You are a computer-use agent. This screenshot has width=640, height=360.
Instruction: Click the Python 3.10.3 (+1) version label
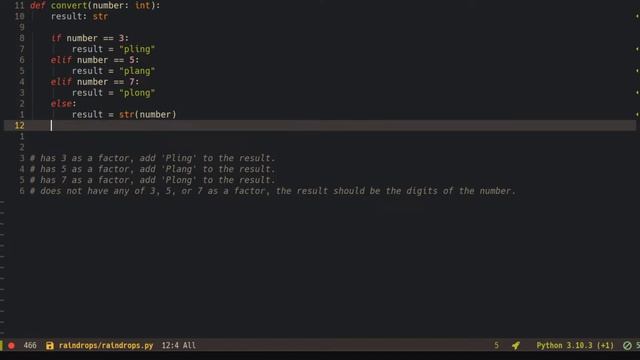[575, 346]
